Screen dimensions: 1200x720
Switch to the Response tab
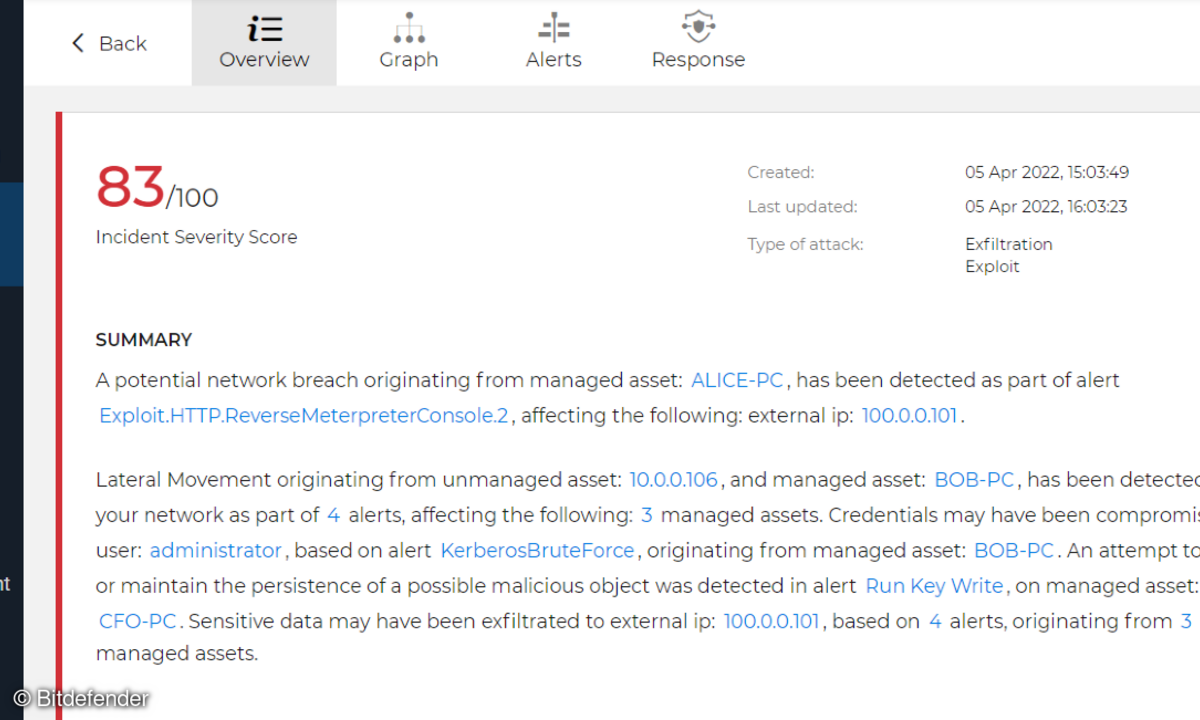coord(698,43)
